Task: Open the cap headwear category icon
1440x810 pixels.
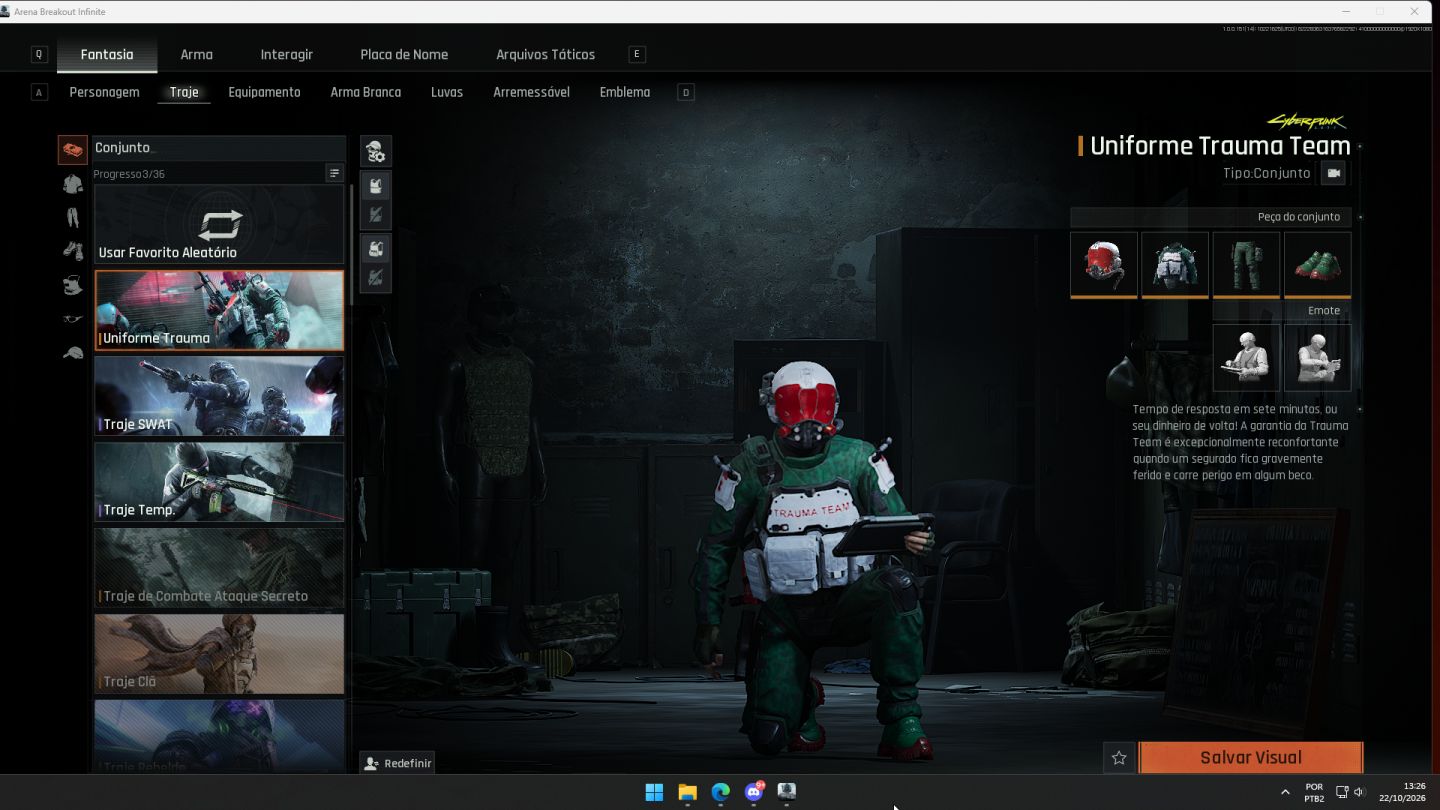Action: point(73,353)
